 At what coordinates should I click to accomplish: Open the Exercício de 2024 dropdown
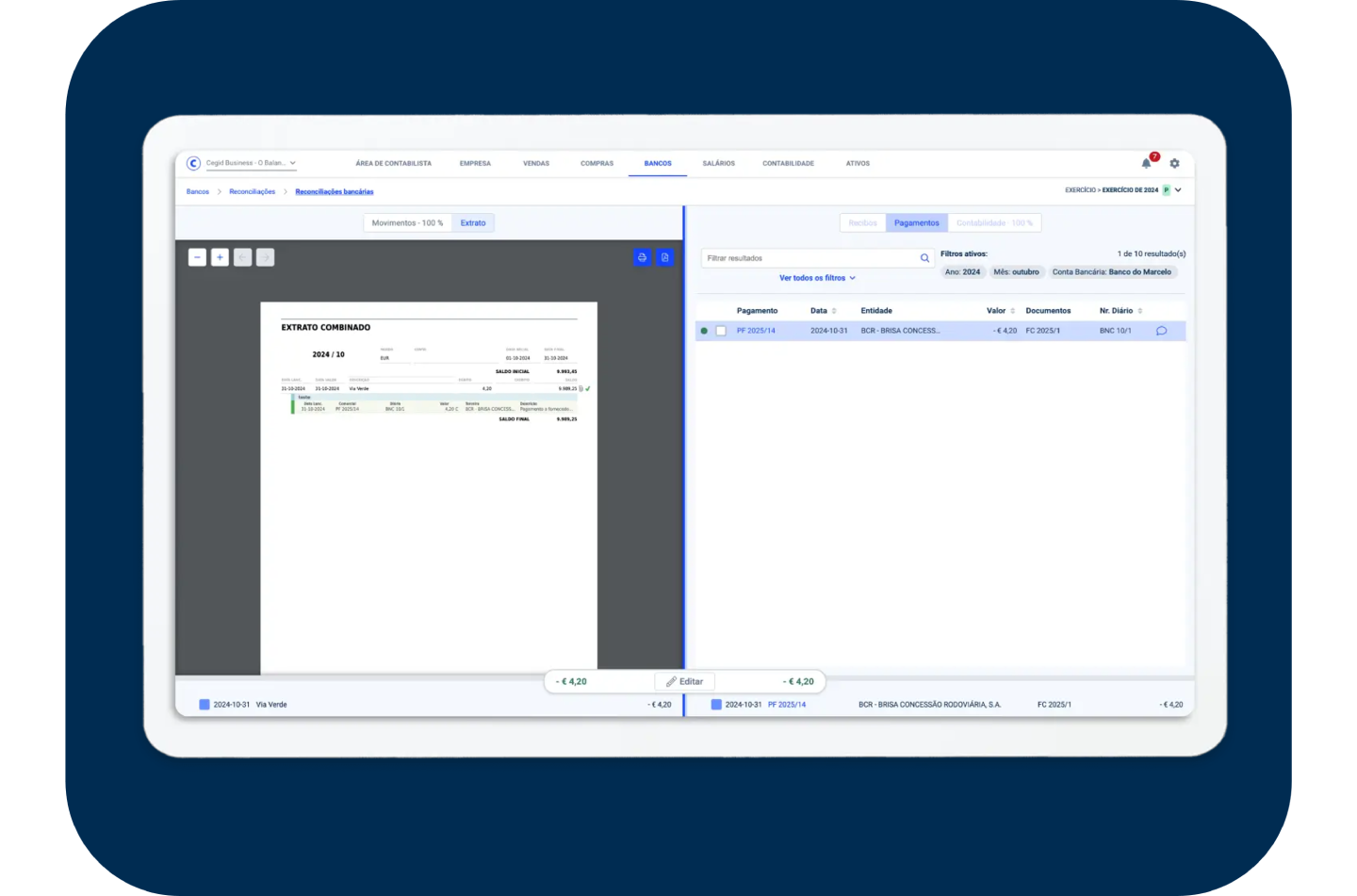[1177, 190]
